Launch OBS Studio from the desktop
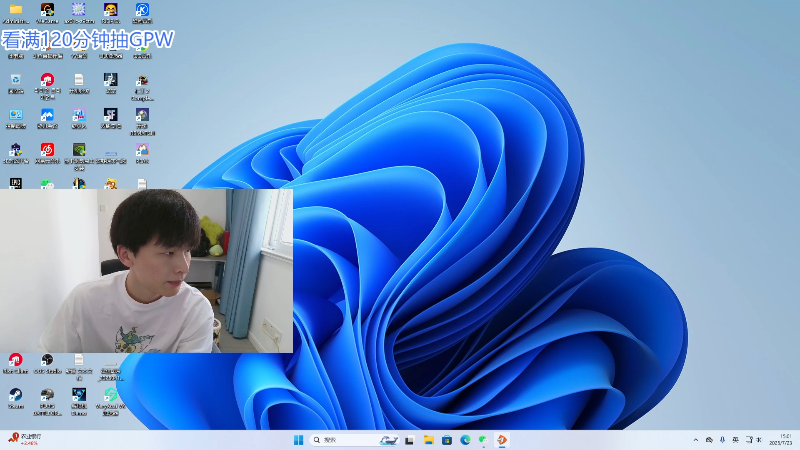 [x=47, y=360]
